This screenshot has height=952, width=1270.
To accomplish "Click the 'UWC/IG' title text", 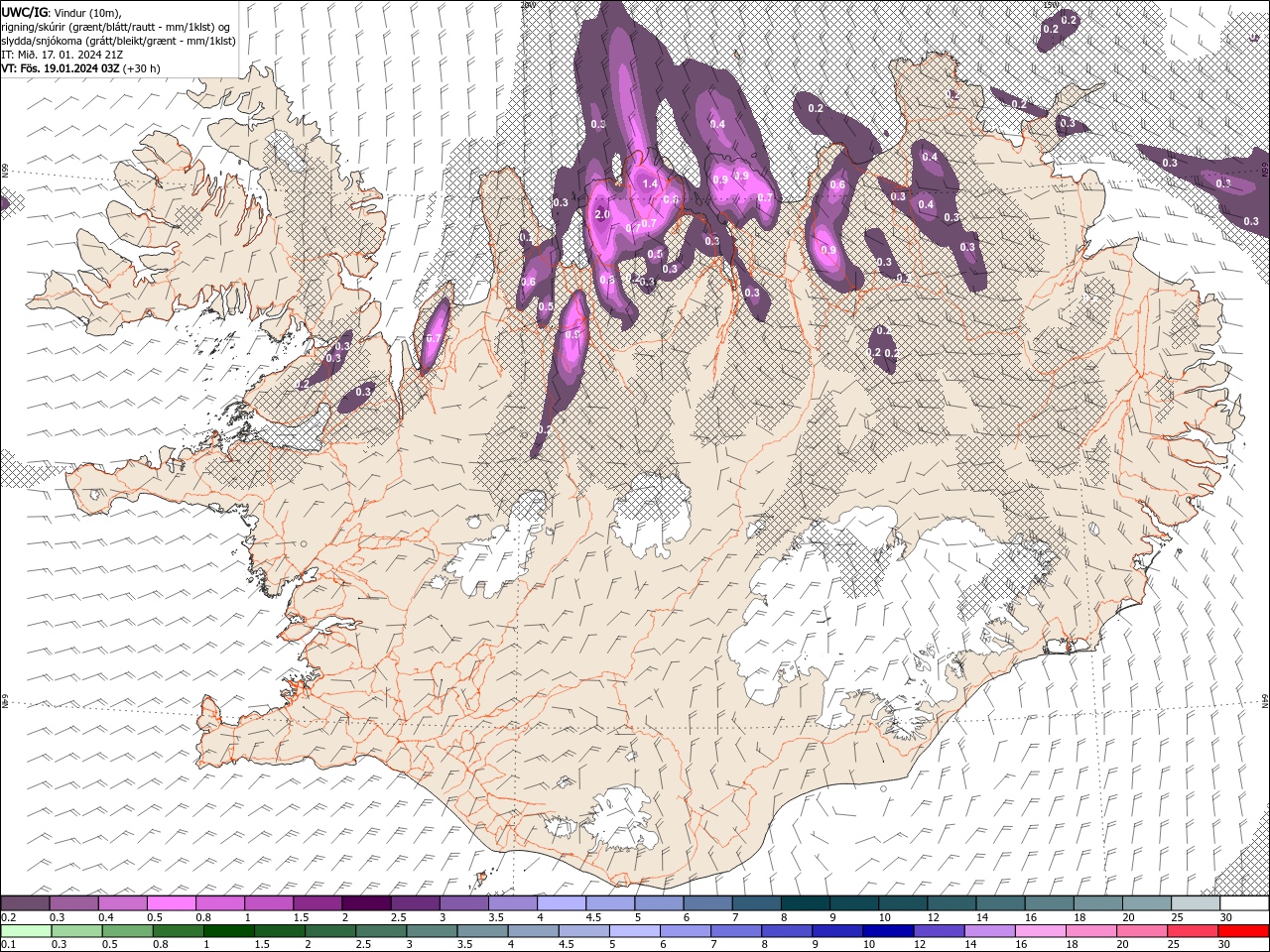I will [x=24, y=12].
